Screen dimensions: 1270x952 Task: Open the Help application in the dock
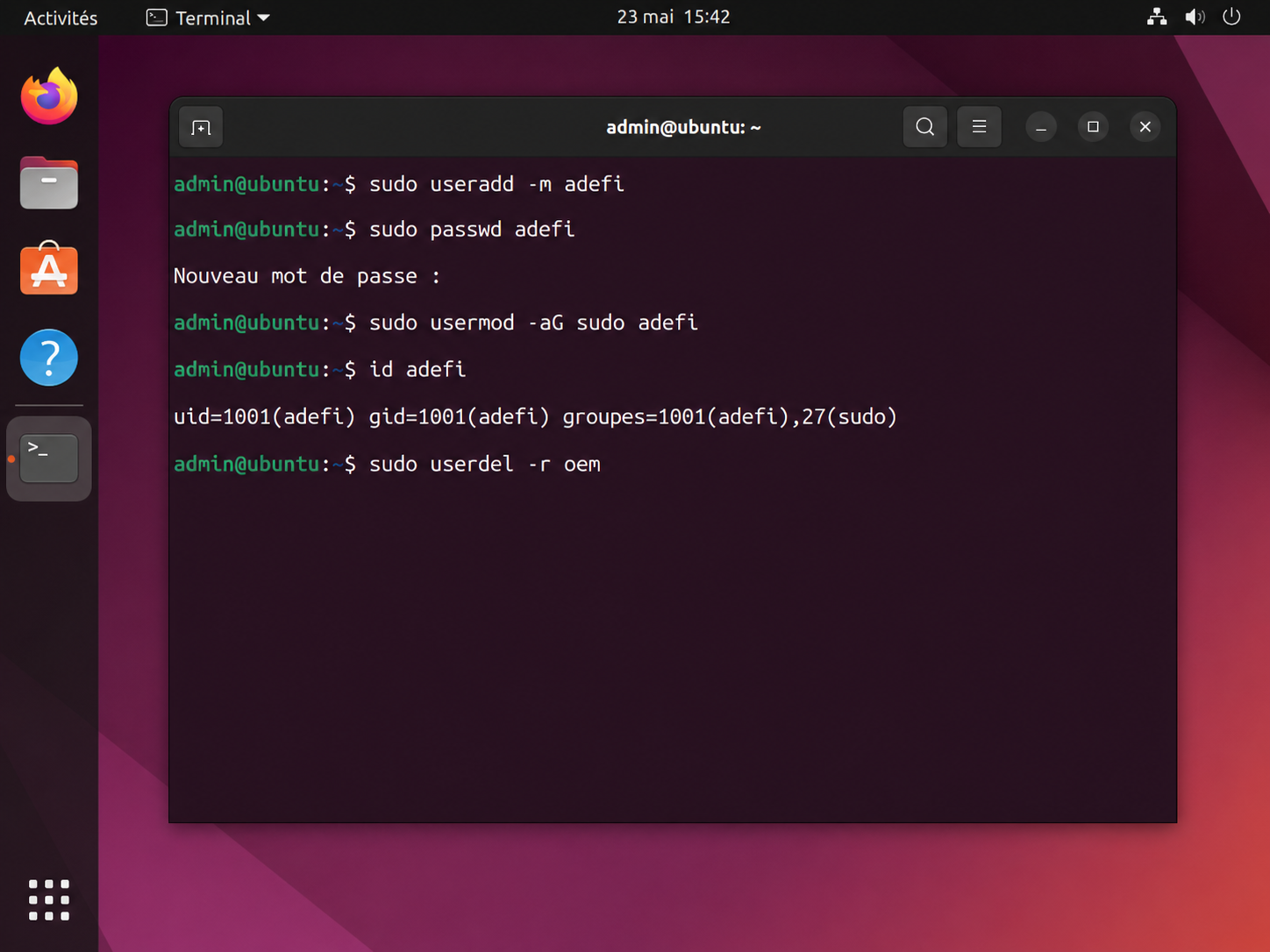(49, 358)
